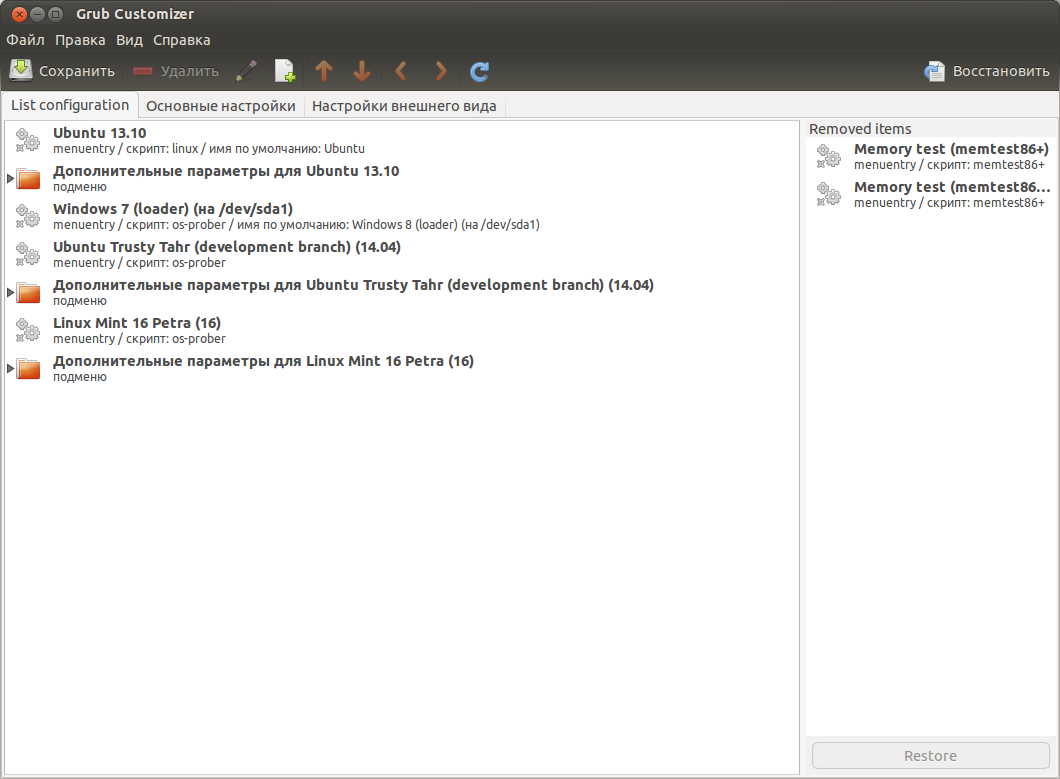
Task: Click the right arrow to create submenu
Action: pyautogui.click(x=441, y=70)
